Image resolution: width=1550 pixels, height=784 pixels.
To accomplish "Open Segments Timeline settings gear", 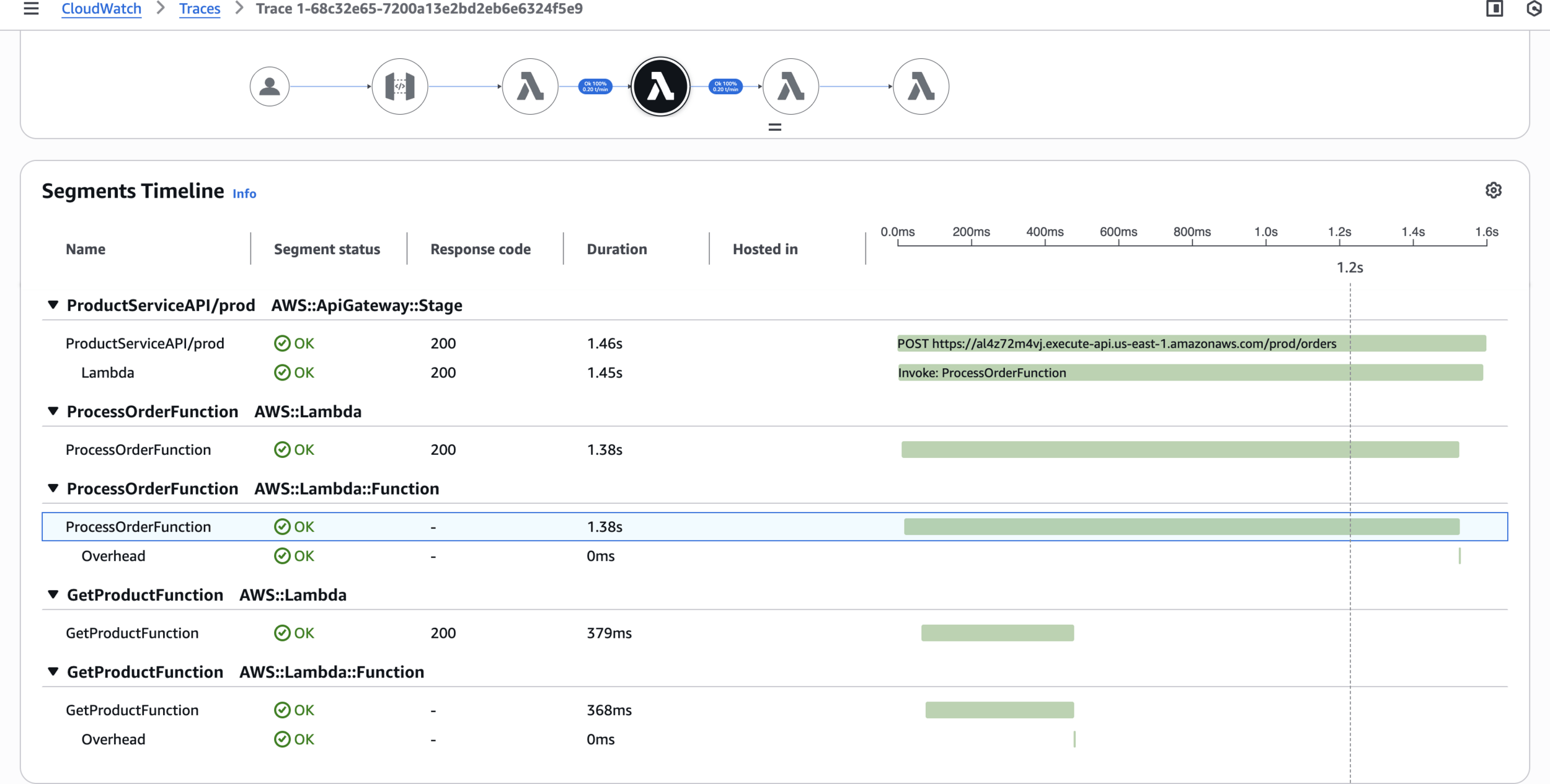I will coord(1494,190).
